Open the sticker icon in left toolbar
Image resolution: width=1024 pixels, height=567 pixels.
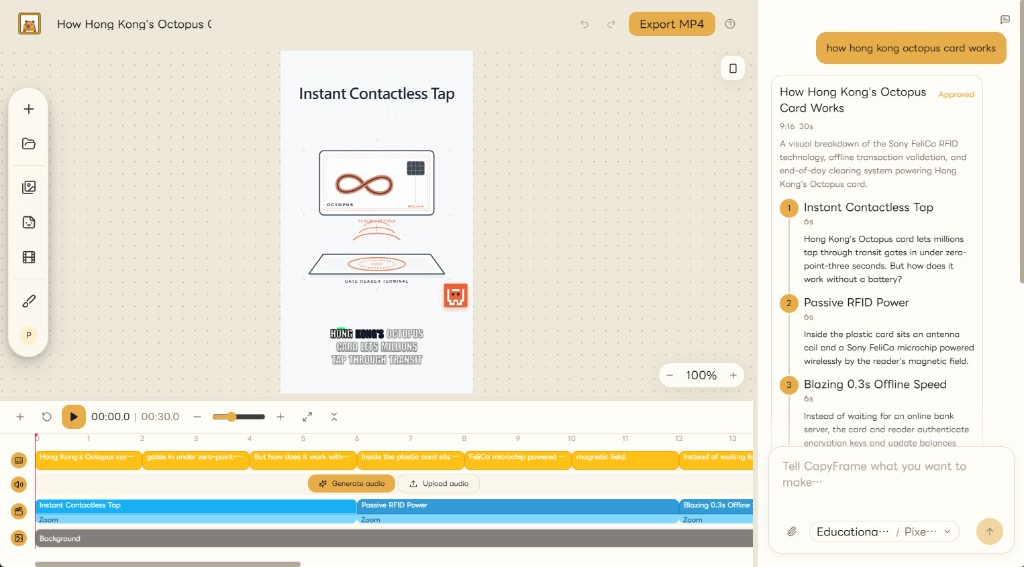coord(29,222)
